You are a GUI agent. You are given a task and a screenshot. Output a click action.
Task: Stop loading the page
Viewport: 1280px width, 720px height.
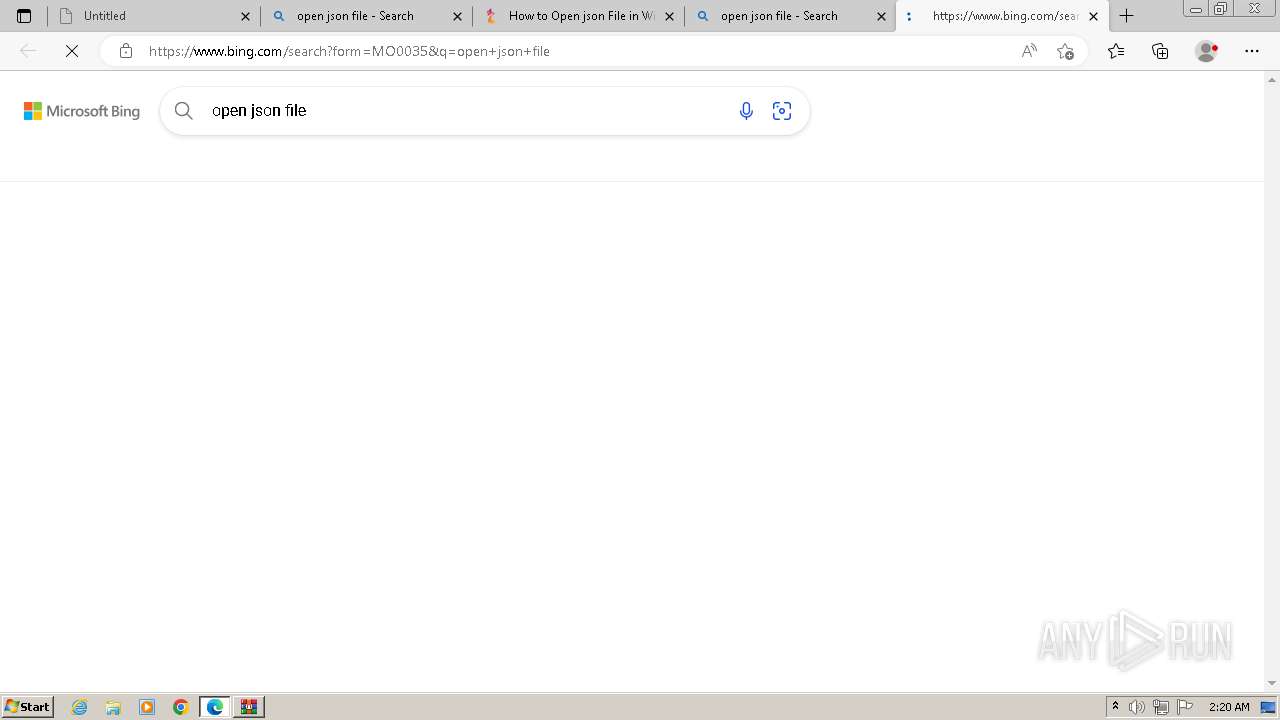[x=72, y=51]
